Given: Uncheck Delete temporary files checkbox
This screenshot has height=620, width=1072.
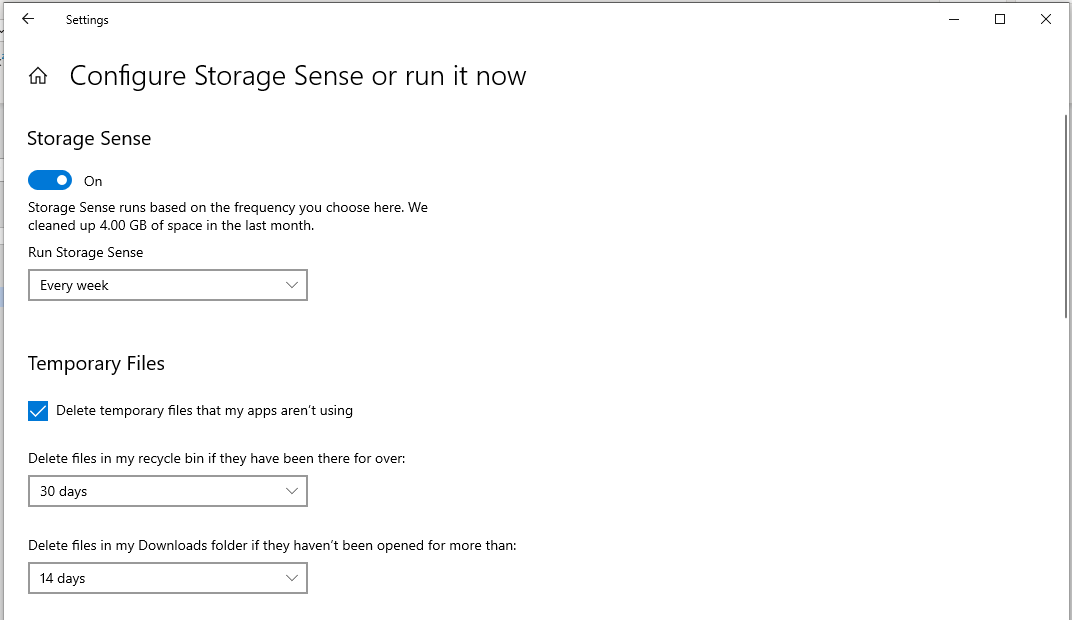Looking at the screenshot, I should (38, 411).
